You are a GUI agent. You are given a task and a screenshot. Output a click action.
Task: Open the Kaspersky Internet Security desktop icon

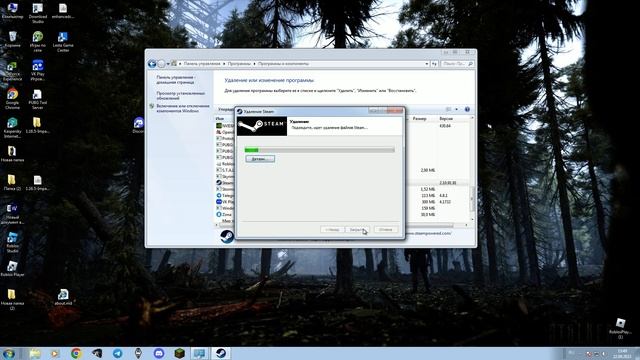[x=12, y=128]
